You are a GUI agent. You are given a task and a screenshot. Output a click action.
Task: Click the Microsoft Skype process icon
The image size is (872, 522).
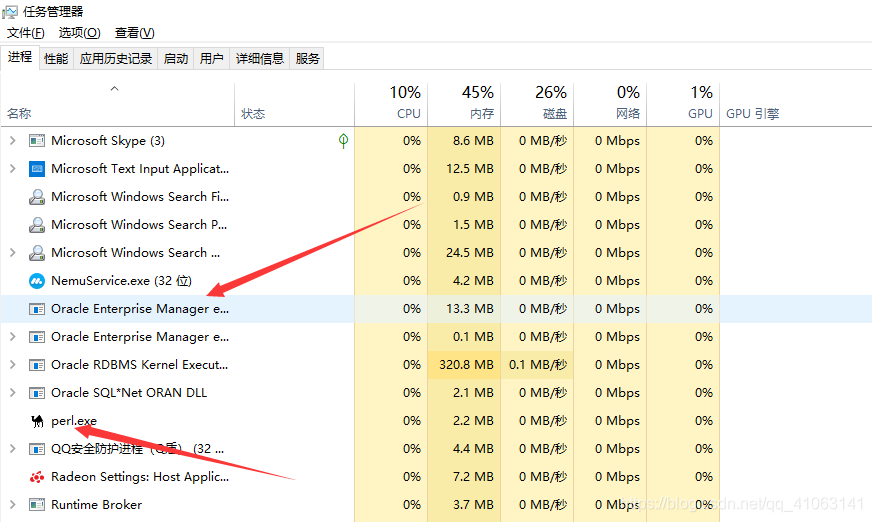click(37, 141)
